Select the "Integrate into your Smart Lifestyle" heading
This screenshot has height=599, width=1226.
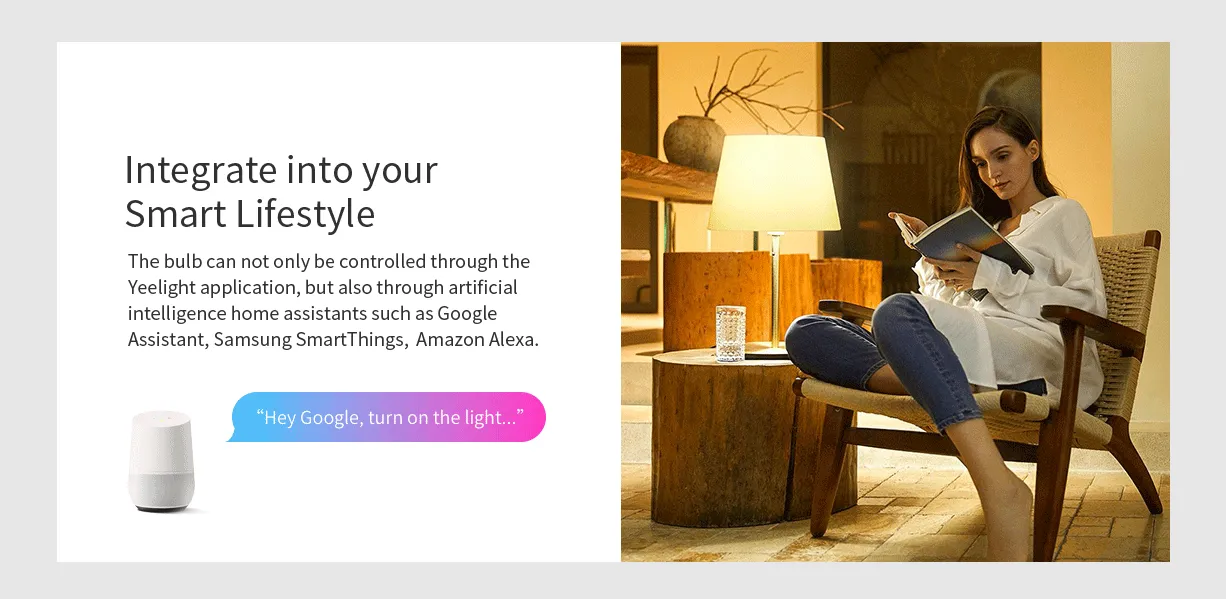click(x=281, y=191)
